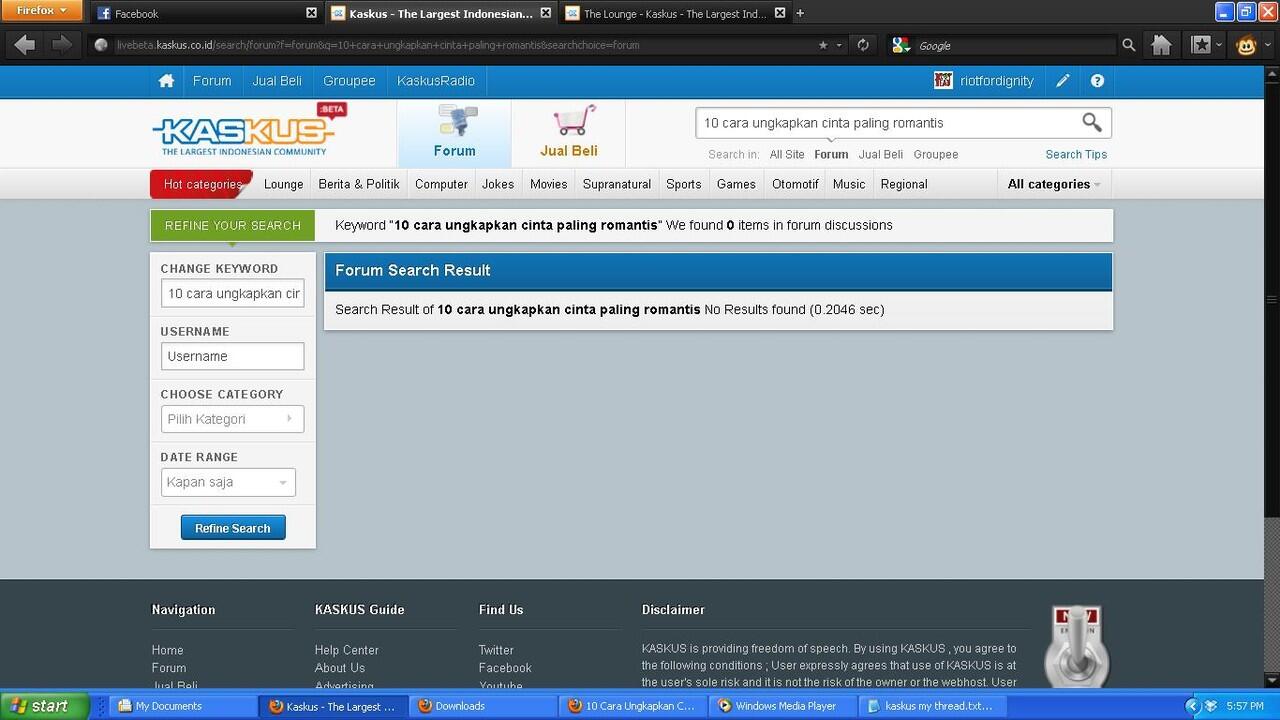Open the Otomotif category
Screen dimensions: 1280x720
tap(795, 184)
